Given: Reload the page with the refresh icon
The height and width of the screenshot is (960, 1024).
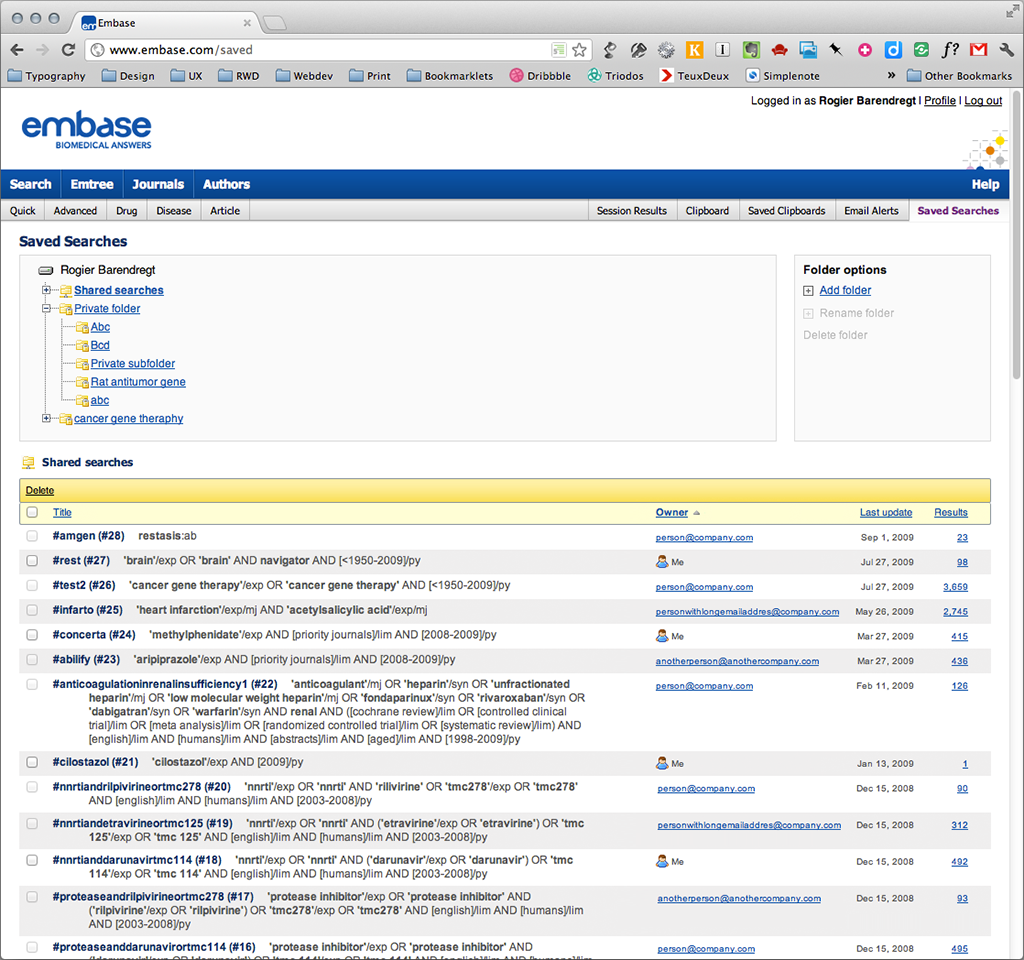Looking at the screenshot, I should (x=68, y=50).
